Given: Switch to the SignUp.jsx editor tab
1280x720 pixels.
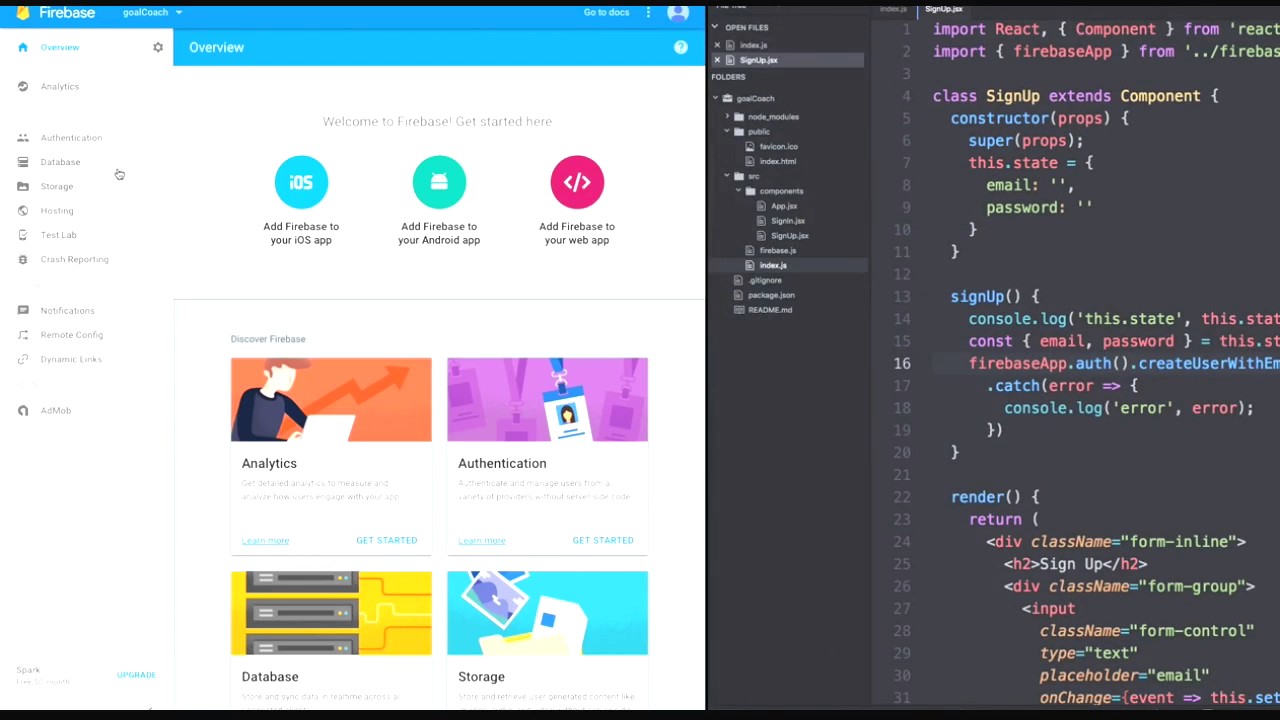Looking at the screenshot, I should 944,9.
